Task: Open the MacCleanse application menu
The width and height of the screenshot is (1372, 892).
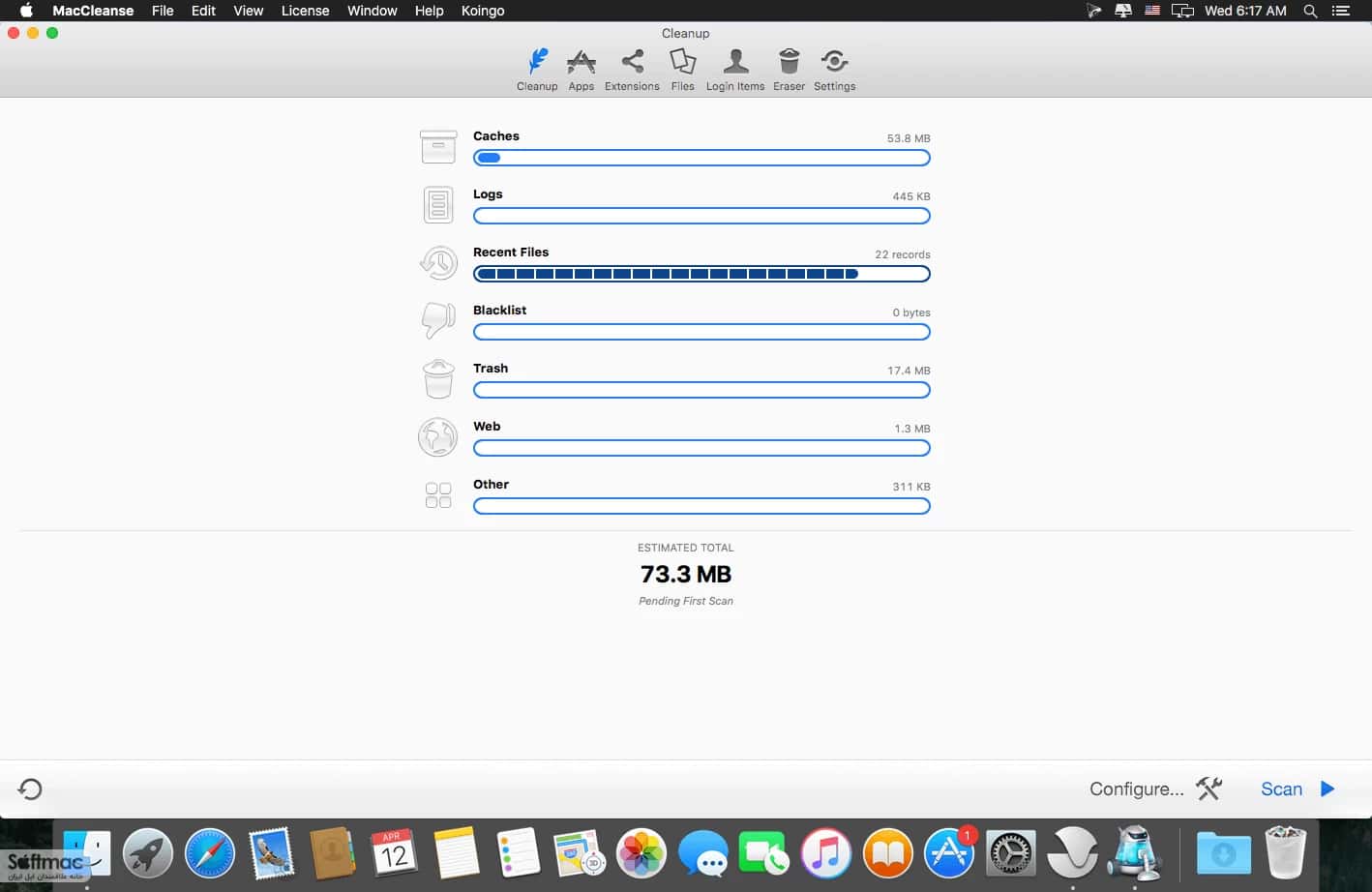Action: 93,11
